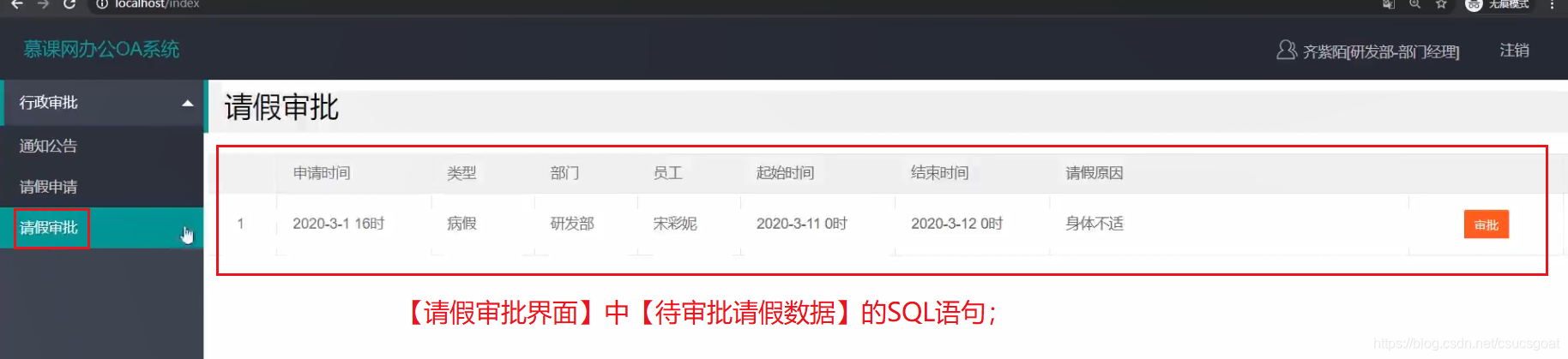Click the user avatar icon next to 齐紫陌
The width and height of the screenshot is (1568, 359).
coord(1286,51)
